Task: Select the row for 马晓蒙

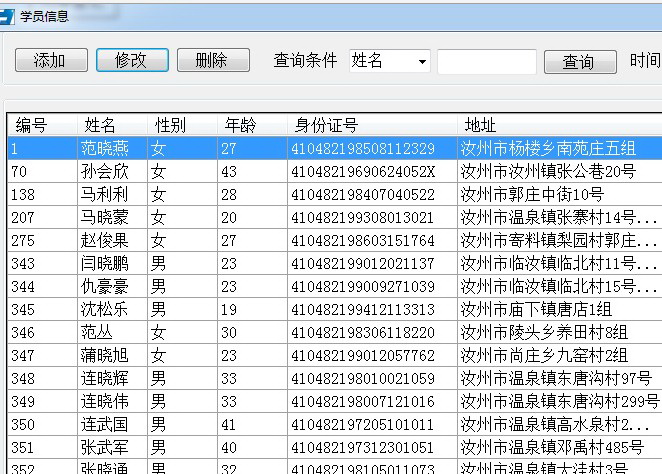Action: (x=335, y=217)
